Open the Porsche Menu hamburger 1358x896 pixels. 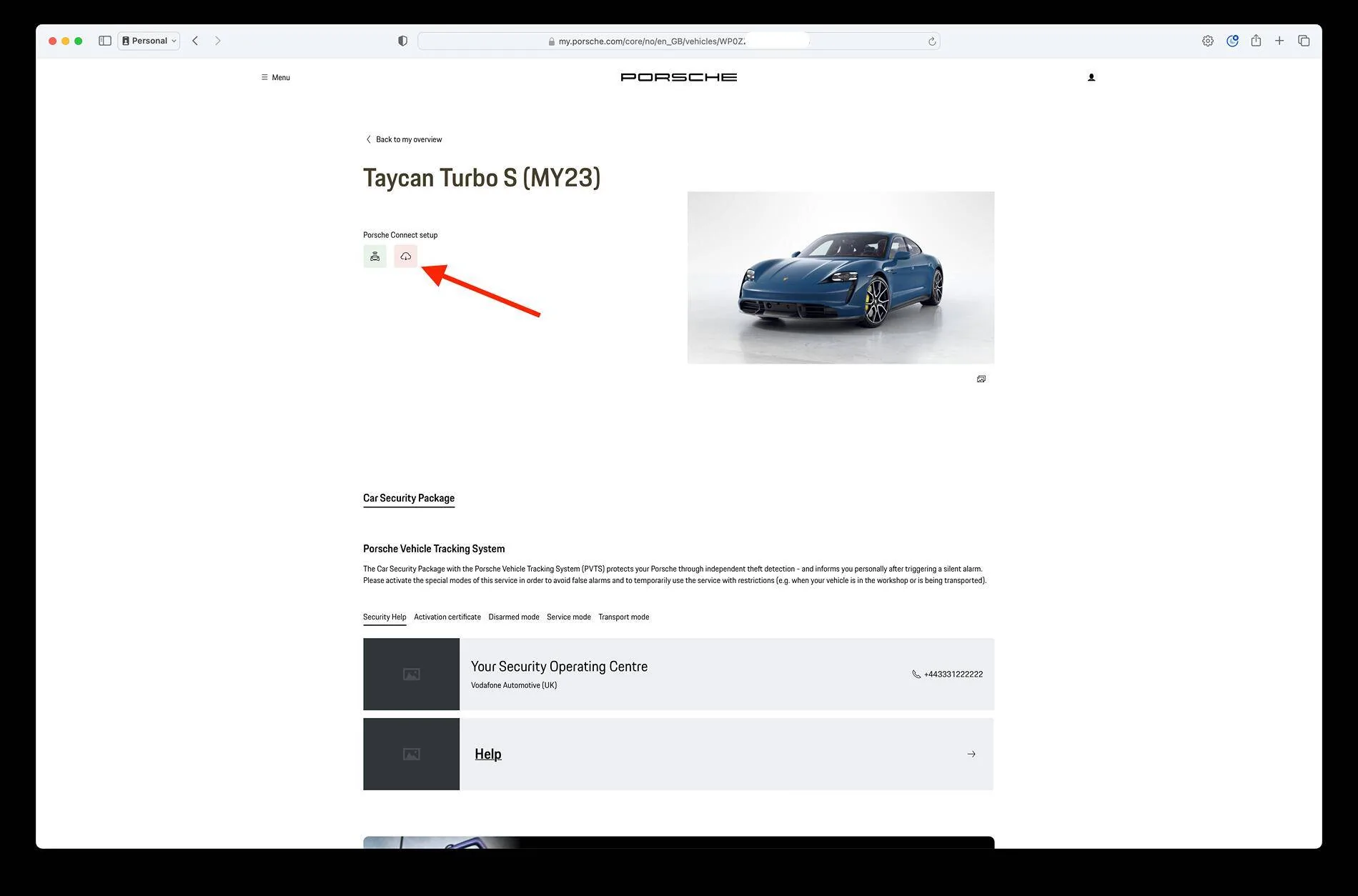click(275, 77)
